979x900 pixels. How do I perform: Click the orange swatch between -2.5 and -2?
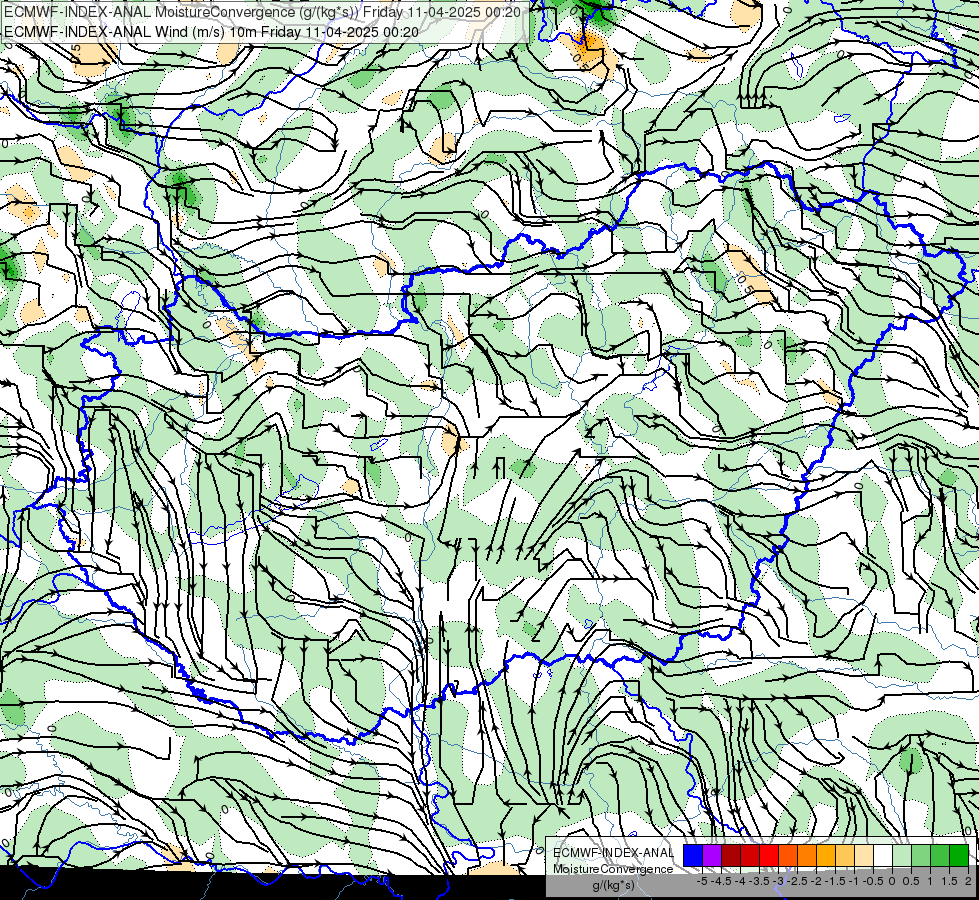click(807, 856)
